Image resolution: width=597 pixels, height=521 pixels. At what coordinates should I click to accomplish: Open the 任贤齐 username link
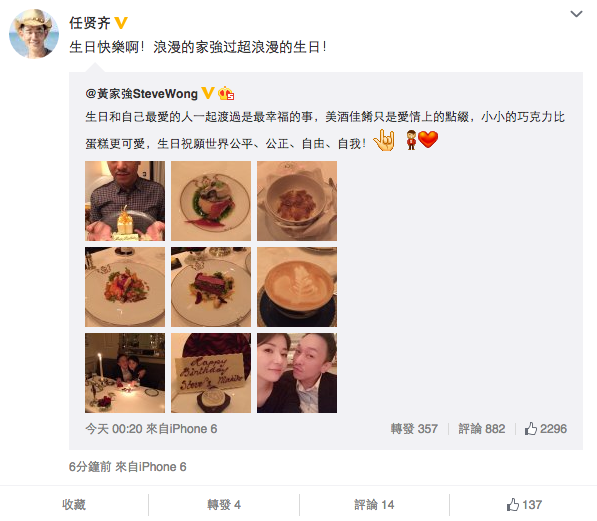click(x=90, y=23)
